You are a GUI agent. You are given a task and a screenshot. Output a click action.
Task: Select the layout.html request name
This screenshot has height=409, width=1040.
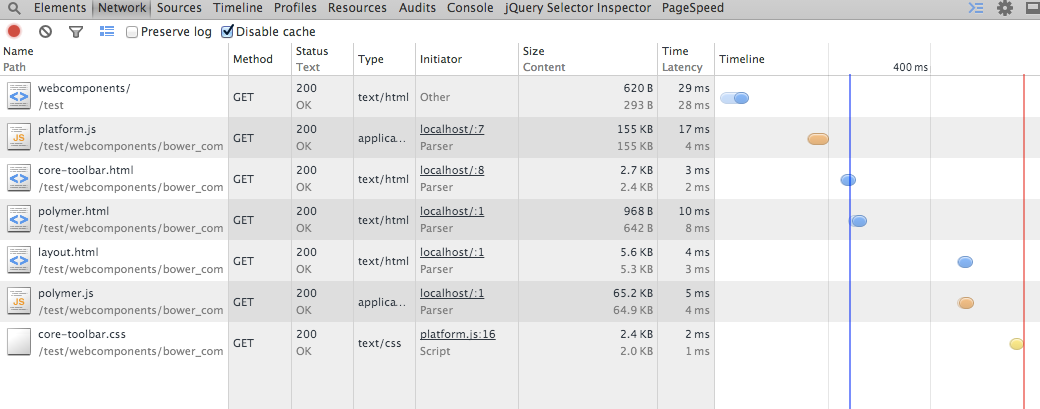68,253
